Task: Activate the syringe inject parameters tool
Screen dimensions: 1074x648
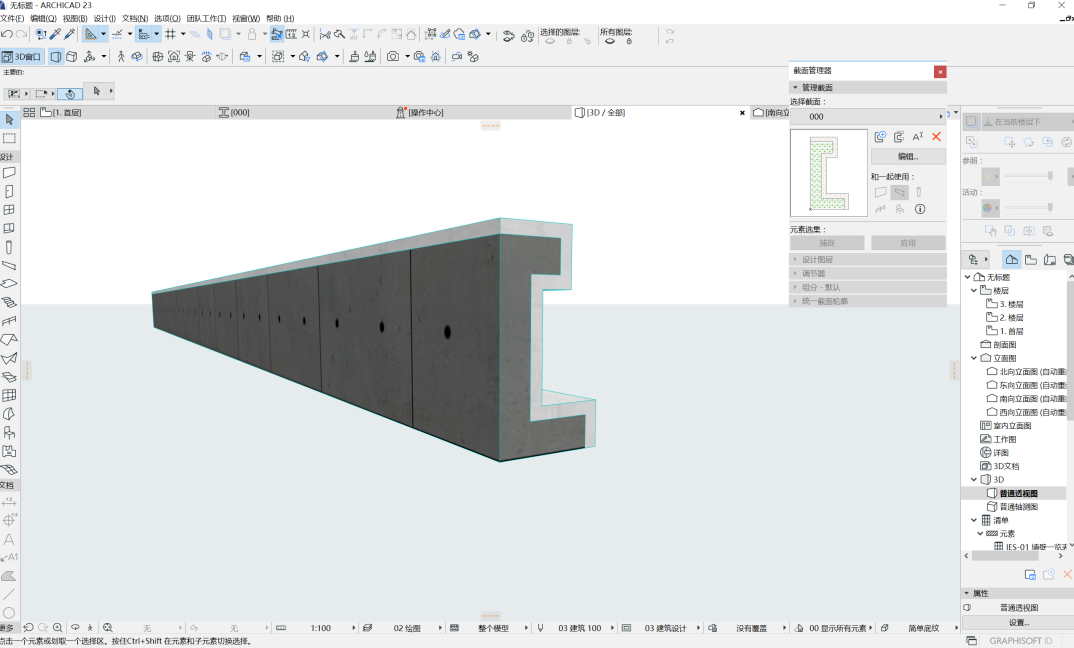Action: pos(69,34)
